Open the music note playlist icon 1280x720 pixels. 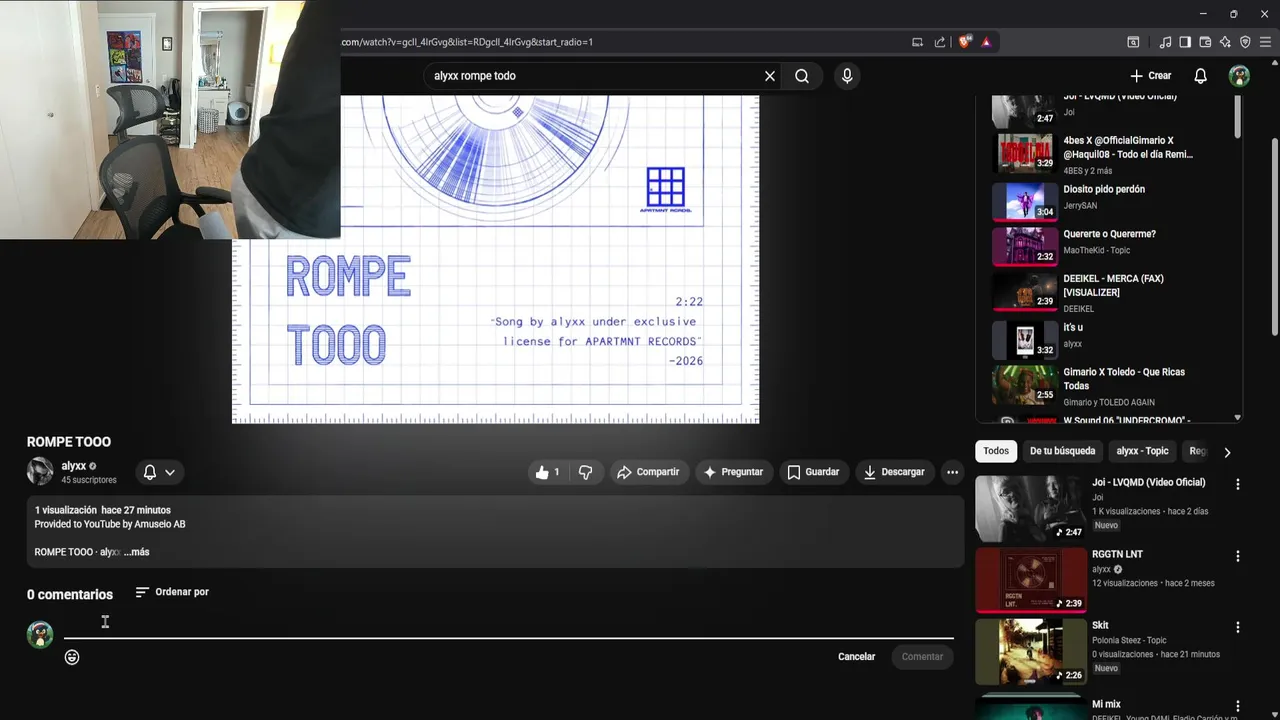(1165, 42)
